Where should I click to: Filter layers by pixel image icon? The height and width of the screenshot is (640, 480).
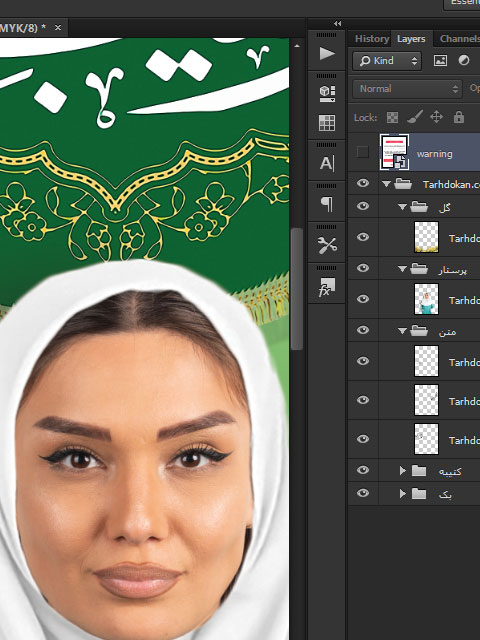click(440, 61)
